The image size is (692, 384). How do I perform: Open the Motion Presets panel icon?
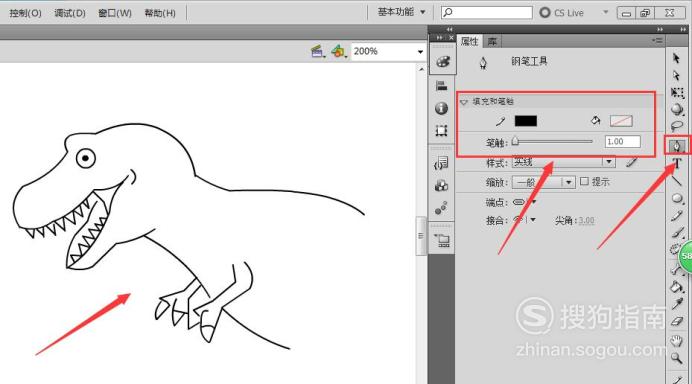(x=441, y=207)
